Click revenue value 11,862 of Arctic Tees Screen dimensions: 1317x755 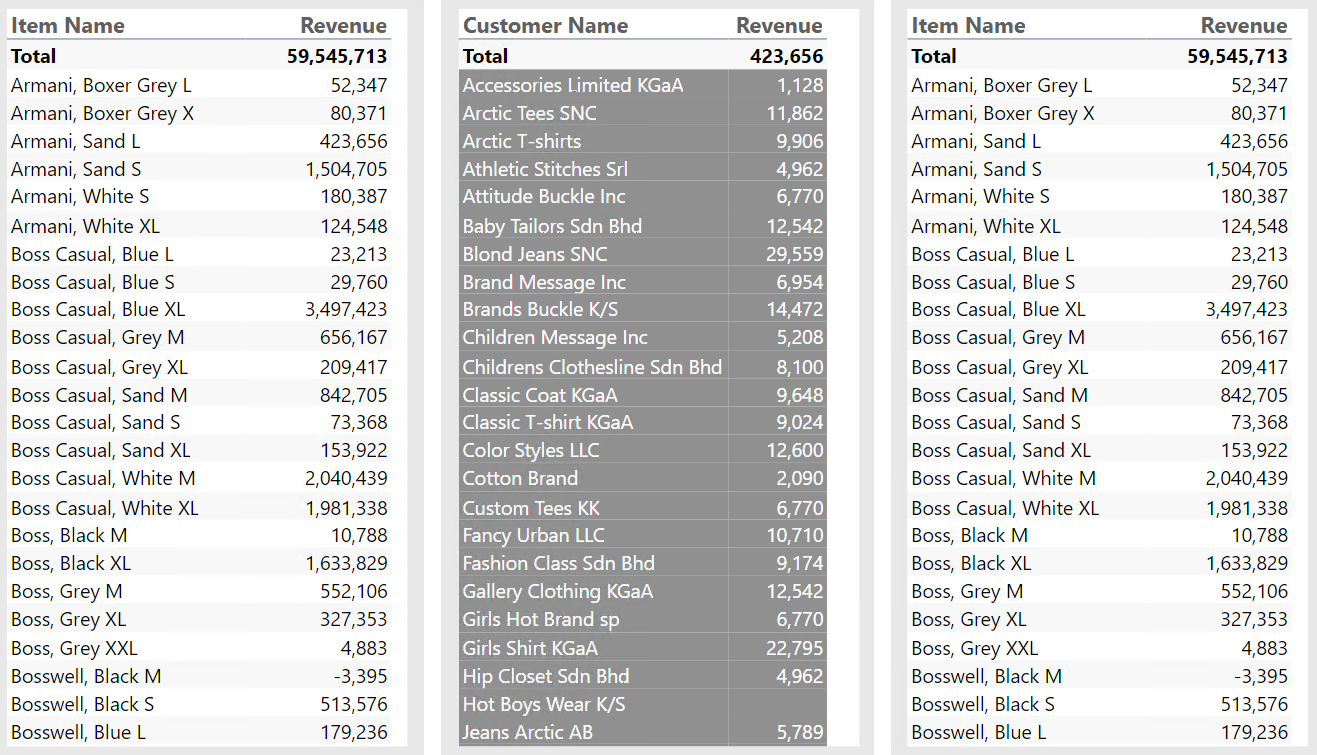click(795, 113)
